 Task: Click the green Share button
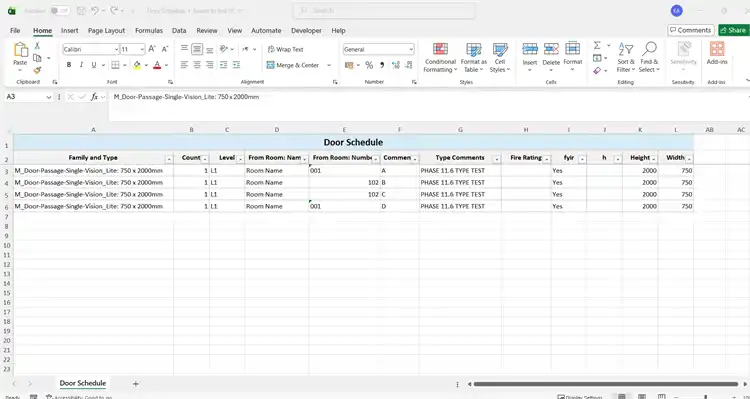[734, 30]
